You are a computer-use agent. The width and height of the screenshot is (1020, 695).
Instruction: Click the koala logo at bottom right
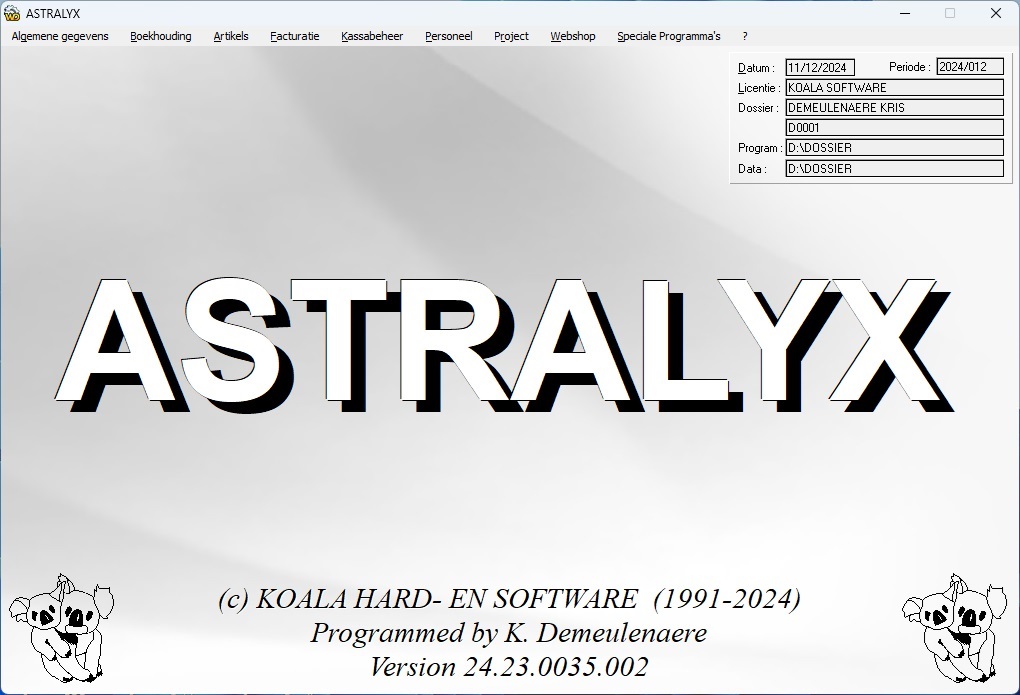pyautogui.click(x=955, y=628)
